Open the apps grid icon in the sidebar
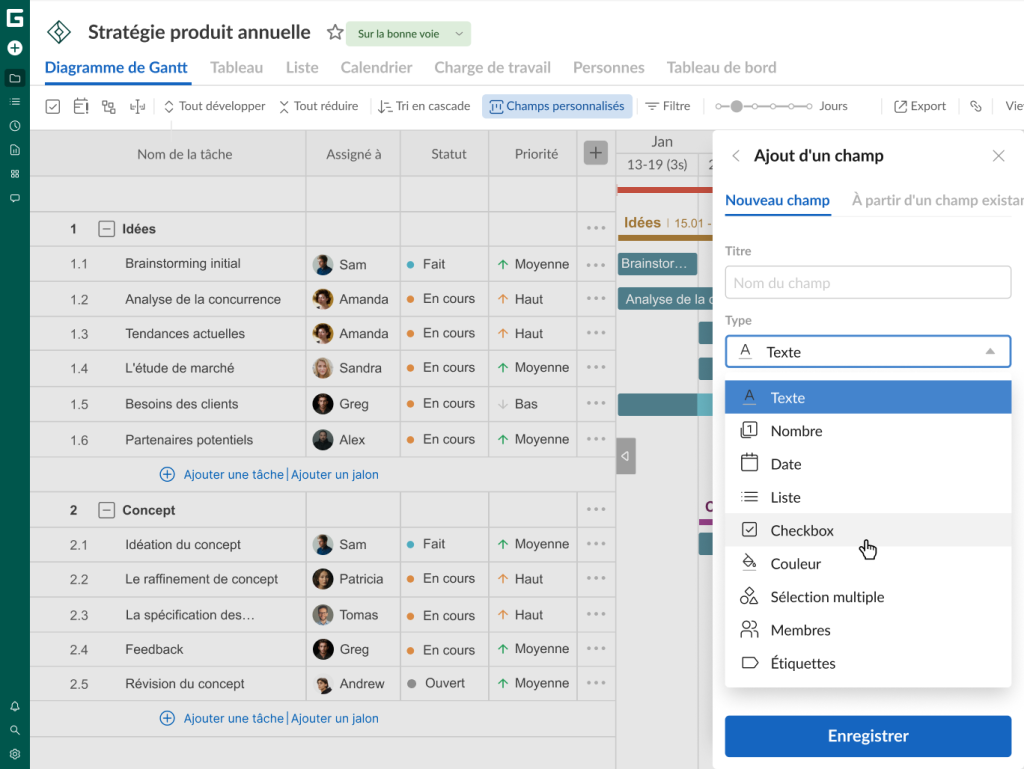The image size is (1024, 769). pyautogui.click(x=14, y=174)
